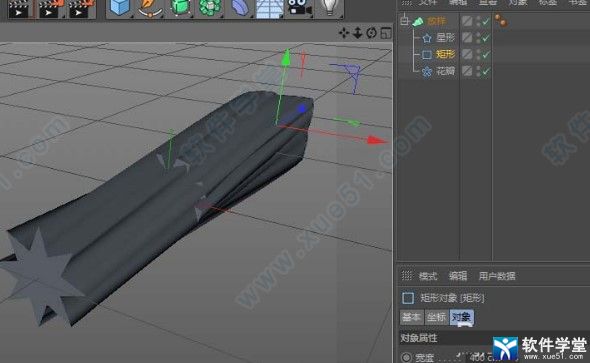Select the 矩形 object in Object Manager

[446, 54]
